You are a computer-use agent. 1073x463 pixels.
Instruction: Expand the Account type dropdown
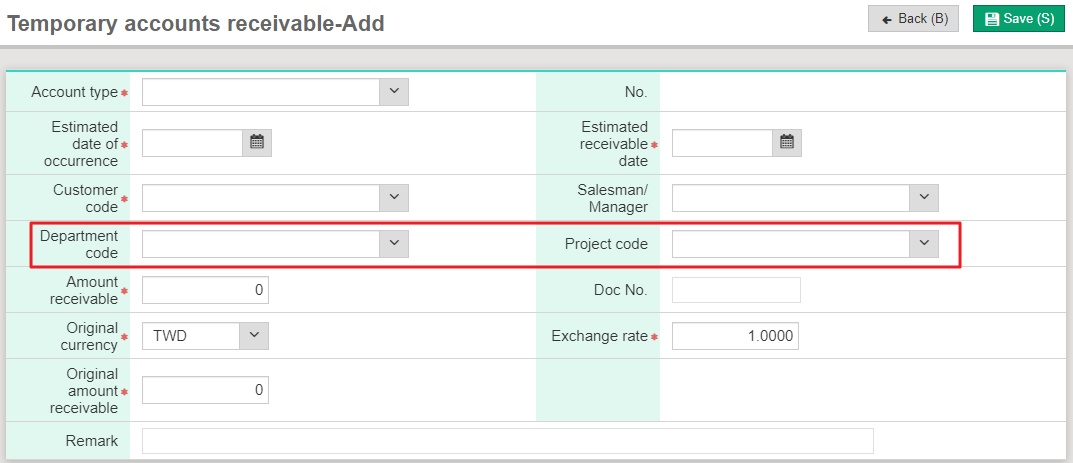click(394, 92)
